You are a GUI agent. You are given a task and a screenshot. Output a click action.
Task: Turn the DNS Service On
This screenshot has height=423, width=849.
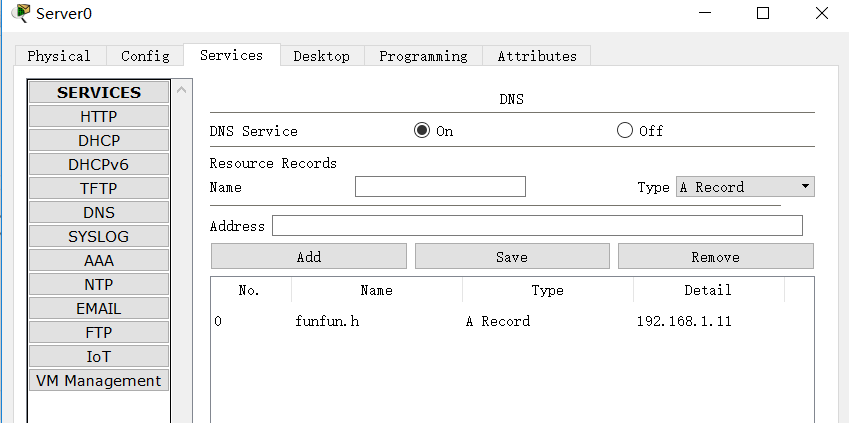(x=422, y=131)
